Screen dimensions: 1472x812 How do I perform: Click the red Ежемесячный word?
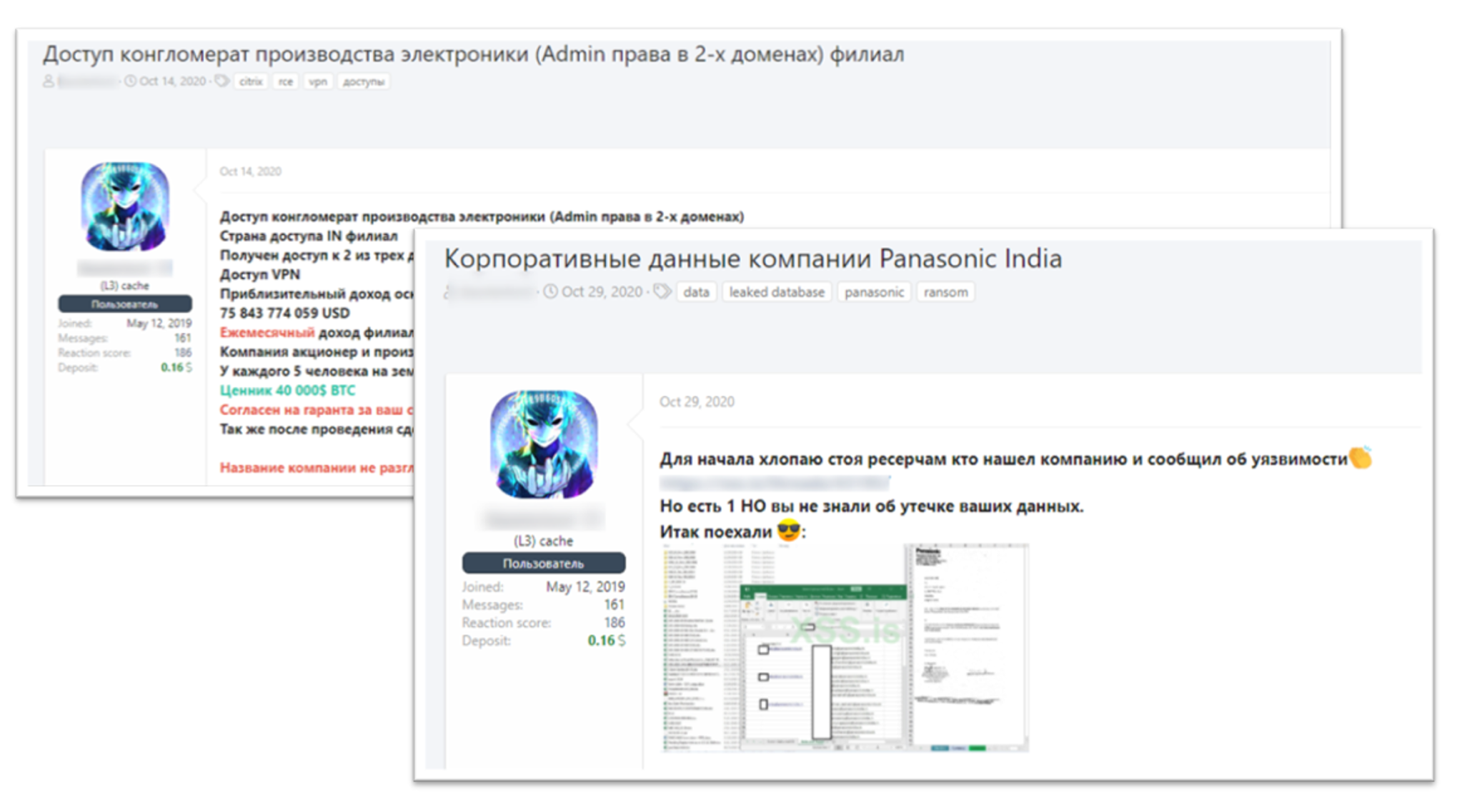pos(267,333)
